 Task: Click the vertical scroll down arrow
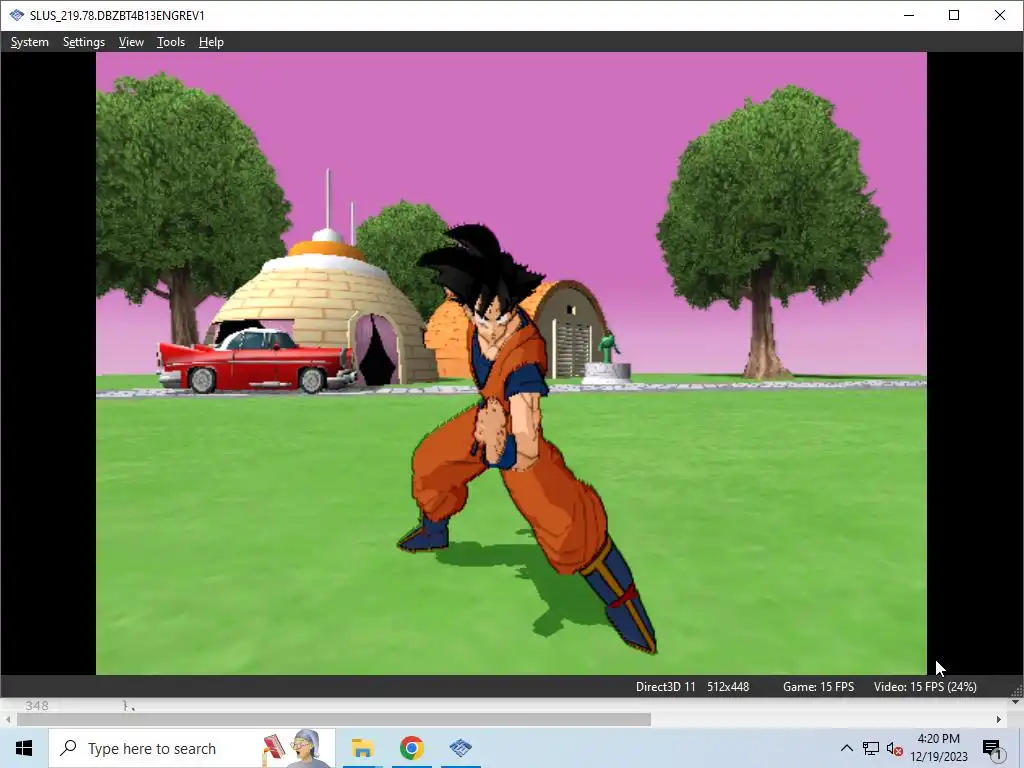pyautogui.click(x=1016, y=703)
